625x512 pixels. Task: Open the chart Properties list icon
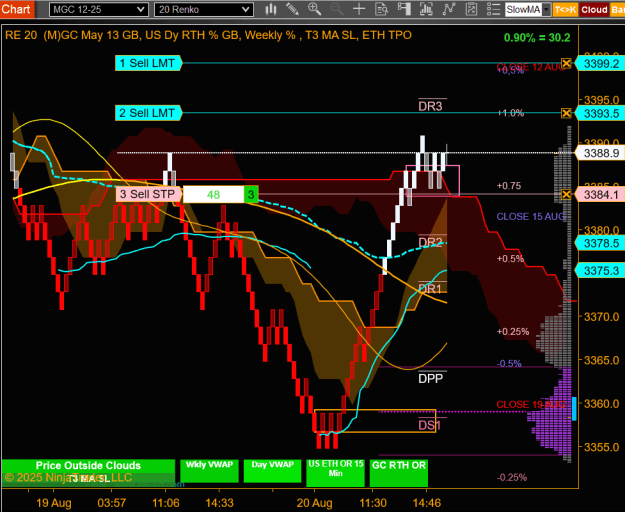pos(493,9)
